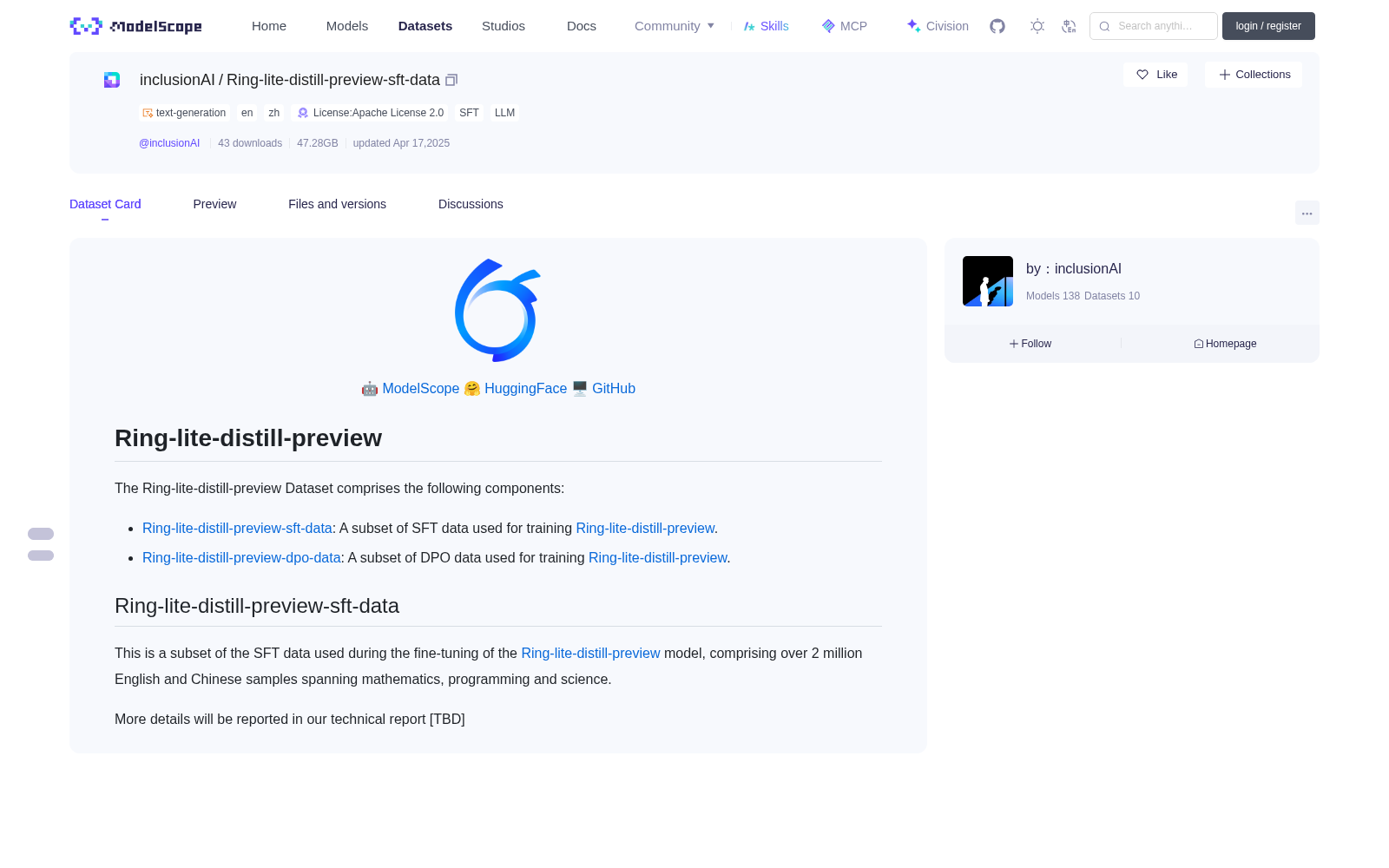Image resolution: width=1389 pixels, height=868 pixels.
Task: Open the MCP link
Action: tap(845, 26)
